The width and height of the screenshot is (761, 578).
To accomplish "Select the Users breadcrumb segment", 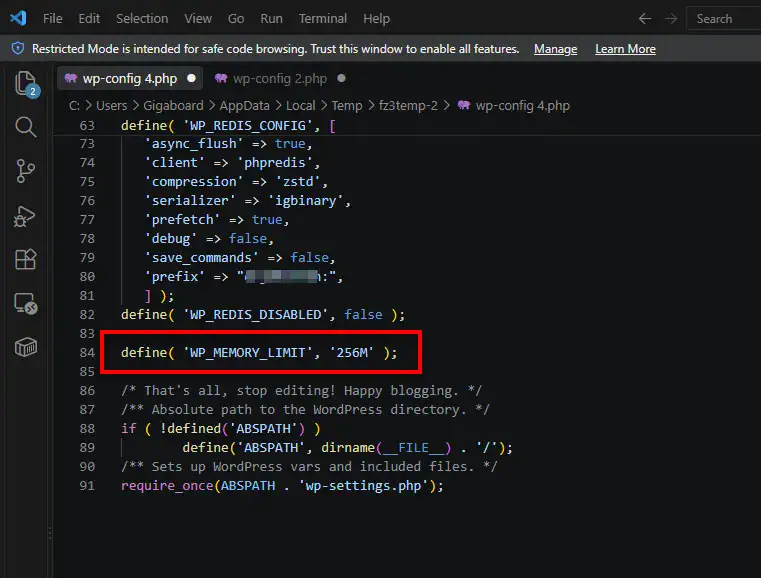I will 111,105.
